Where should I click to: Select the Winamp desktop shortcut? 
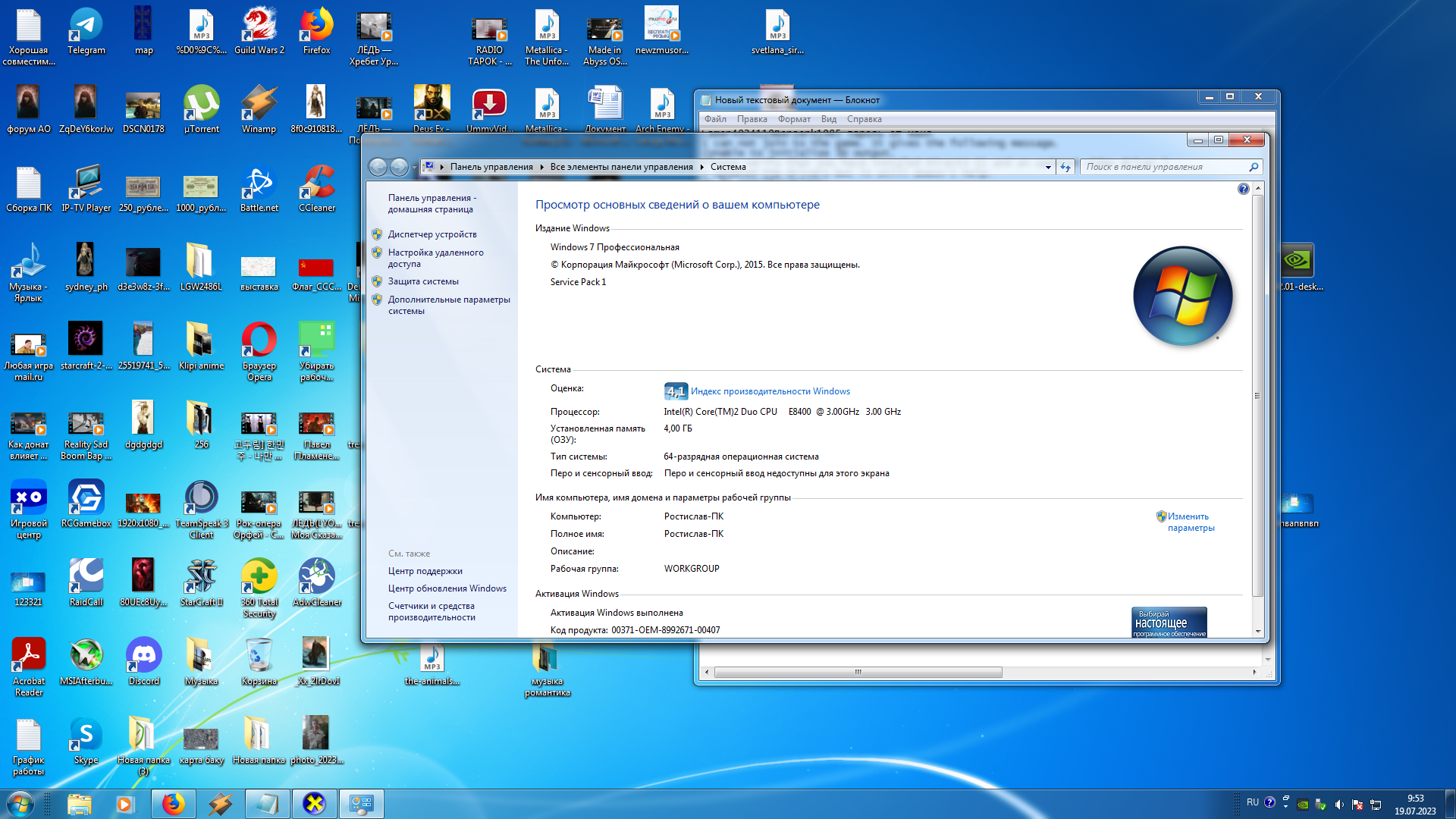click(259, 109)
